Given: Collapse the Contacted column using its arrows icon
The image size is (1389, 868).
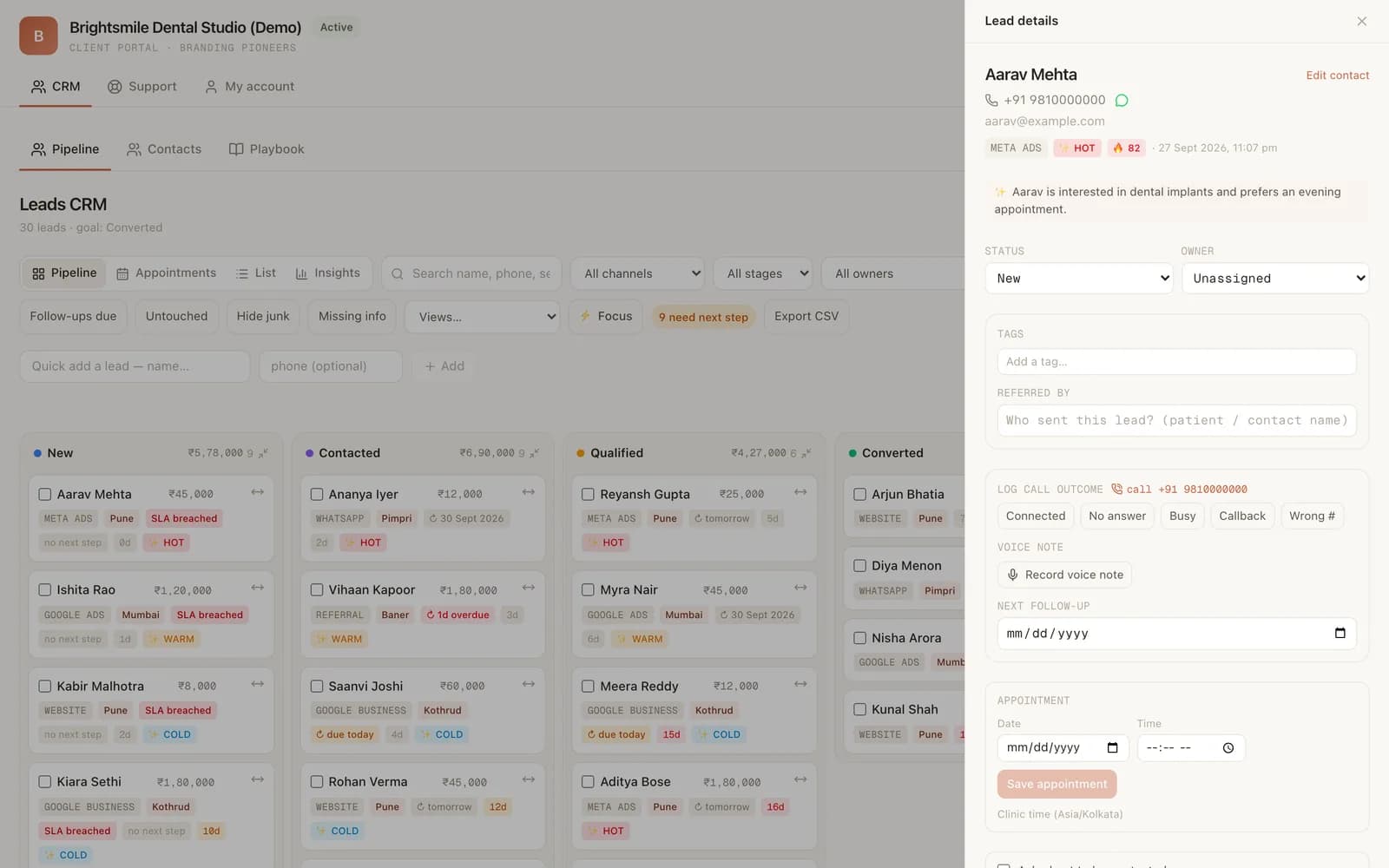Looking at the screenshot, I should coord(534,453).
